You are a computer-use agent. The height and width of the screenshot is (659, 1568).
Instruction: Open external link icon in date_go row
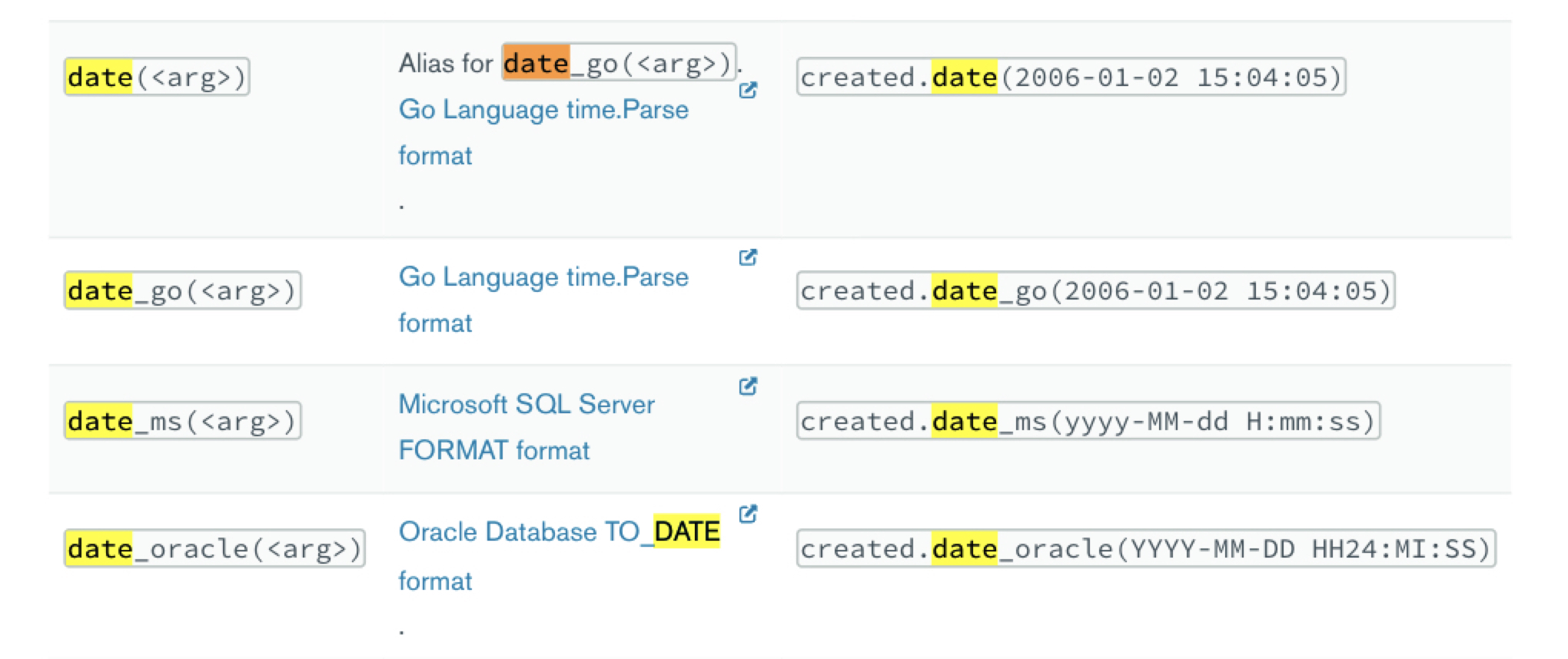[x=748, y=257]
